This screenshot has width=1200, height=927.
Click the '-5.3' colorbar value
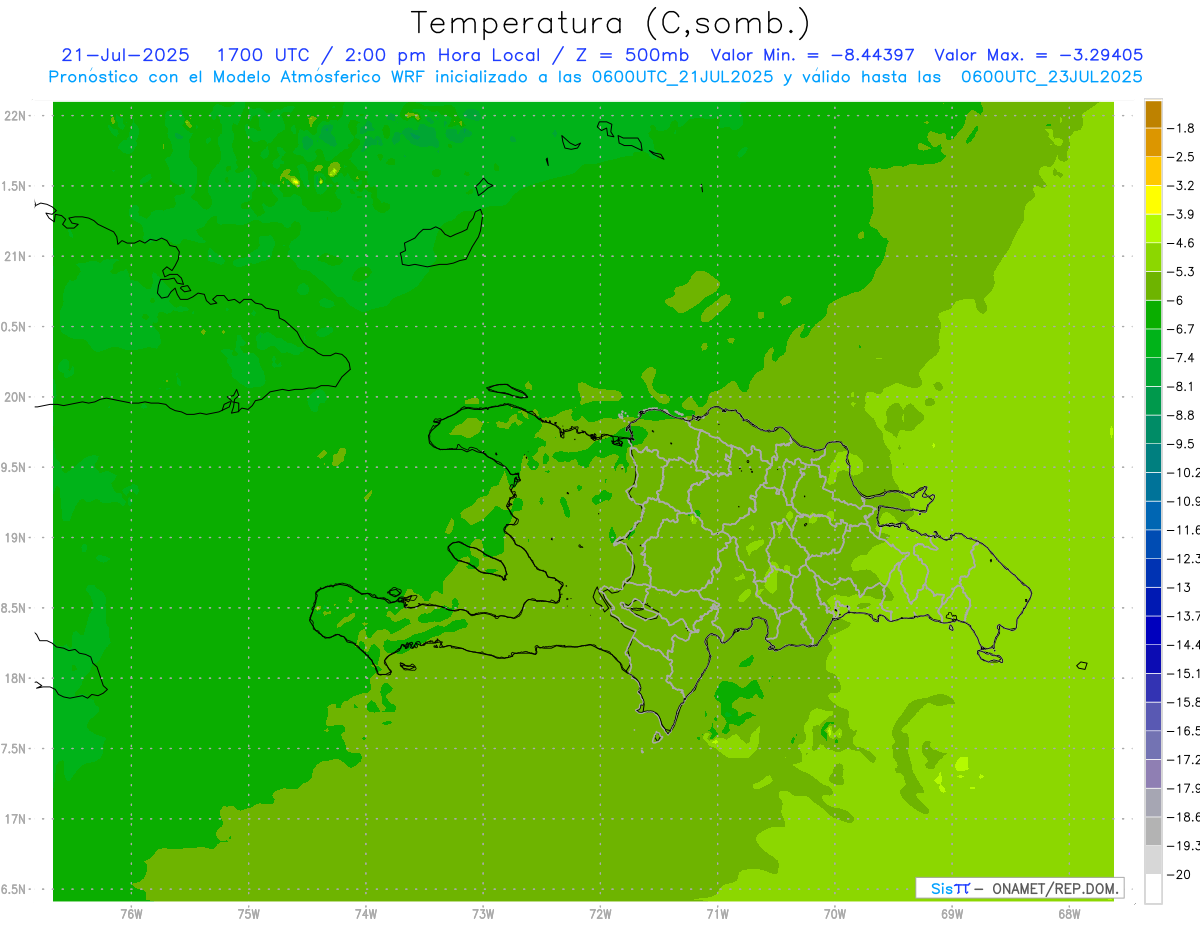pyautogui.click(x=1181, y=272)
